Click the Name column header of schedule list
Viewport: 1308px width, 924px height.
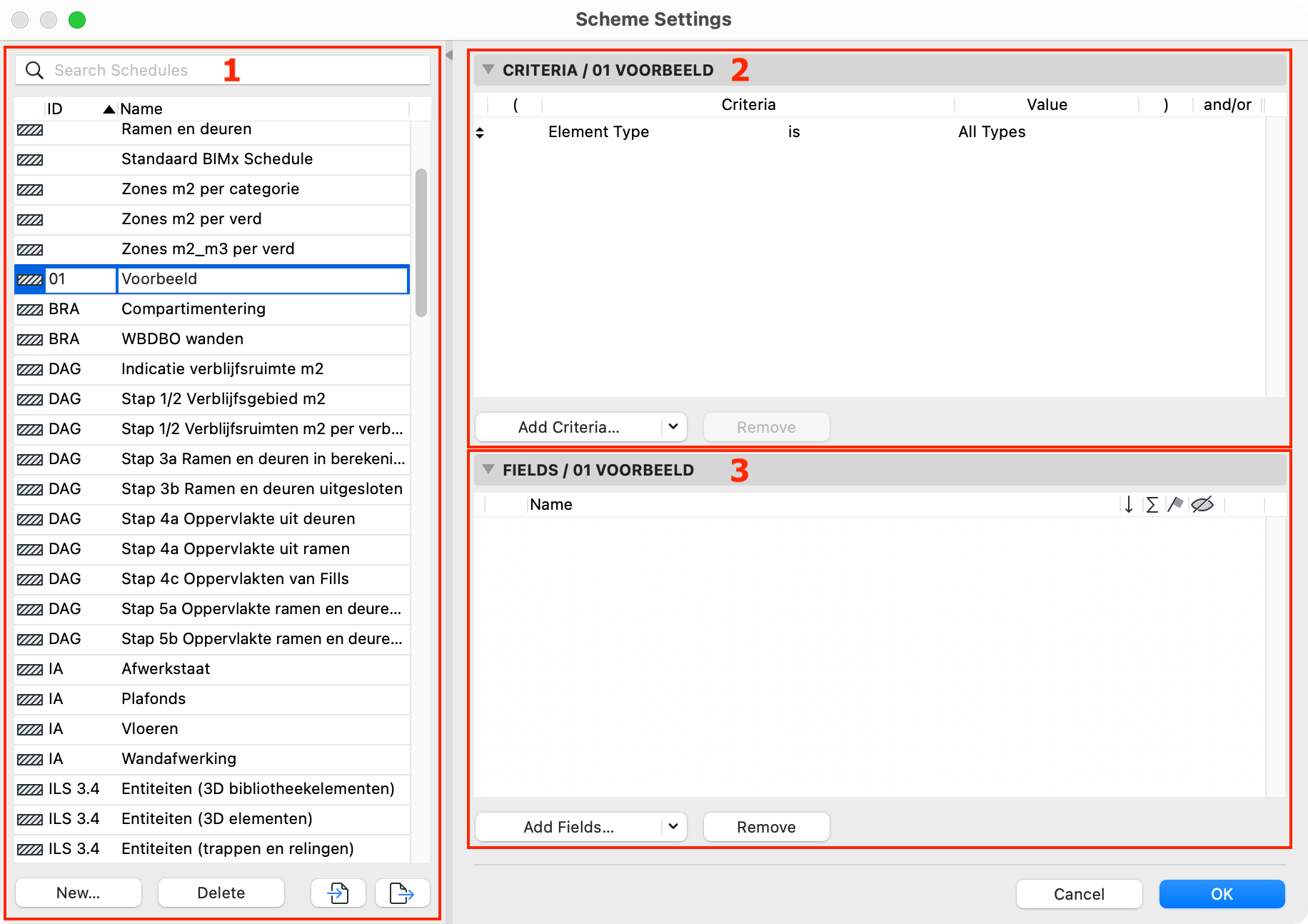pyautogui.click(x=263, y=109)
